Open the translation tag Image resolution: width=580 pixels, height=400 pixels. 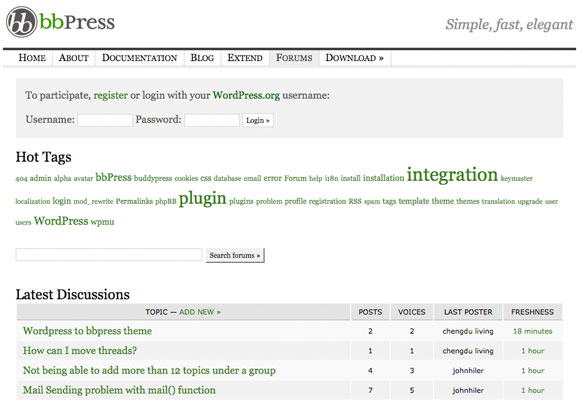click(498, 201)
